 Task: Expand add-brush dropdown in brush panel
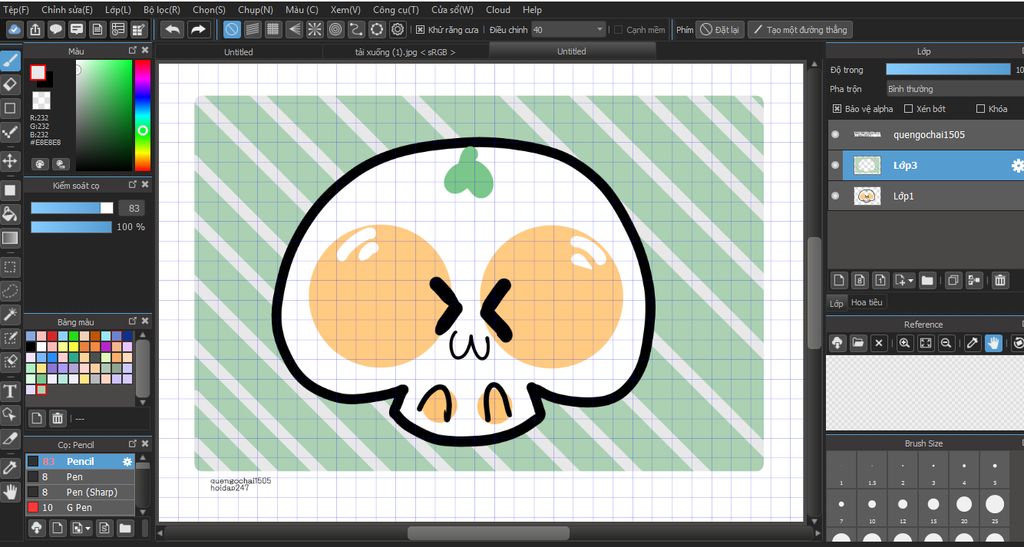[x=88, y=528]
